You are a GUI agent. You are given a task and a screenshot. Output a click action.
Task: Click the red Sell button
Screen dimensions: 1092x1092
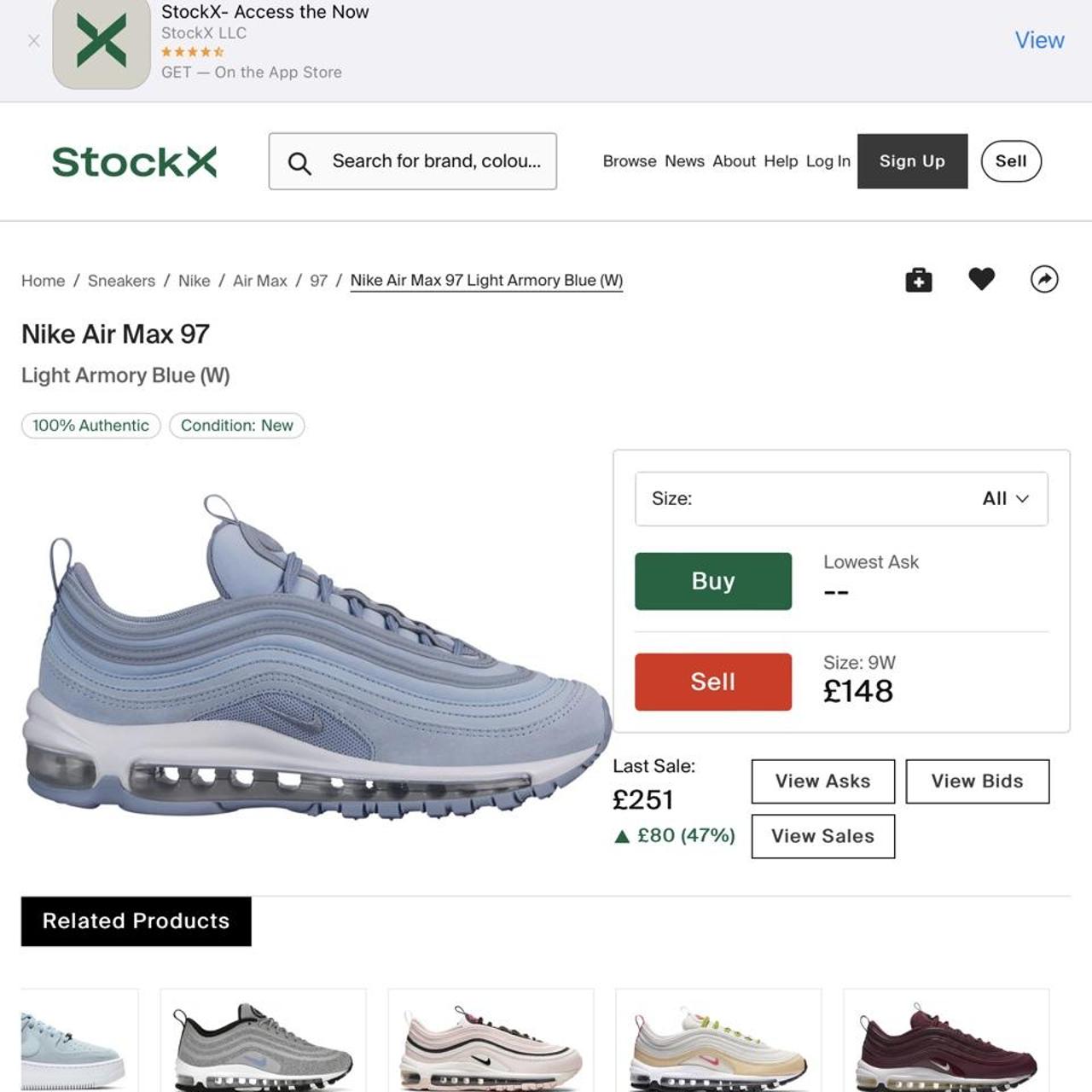pos(712,682)
